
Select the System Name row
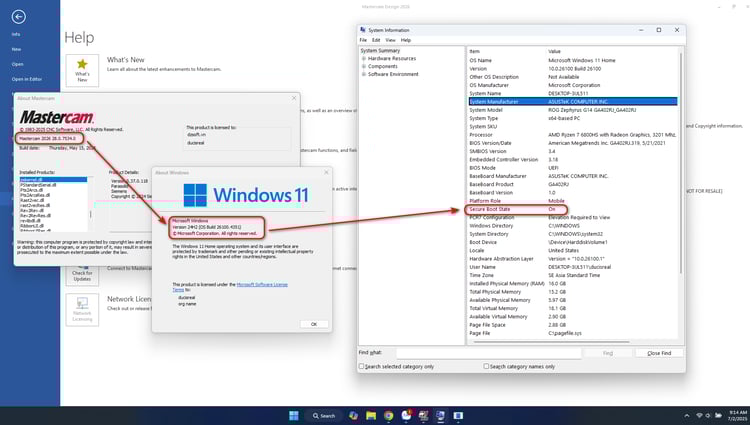point(573,93)
